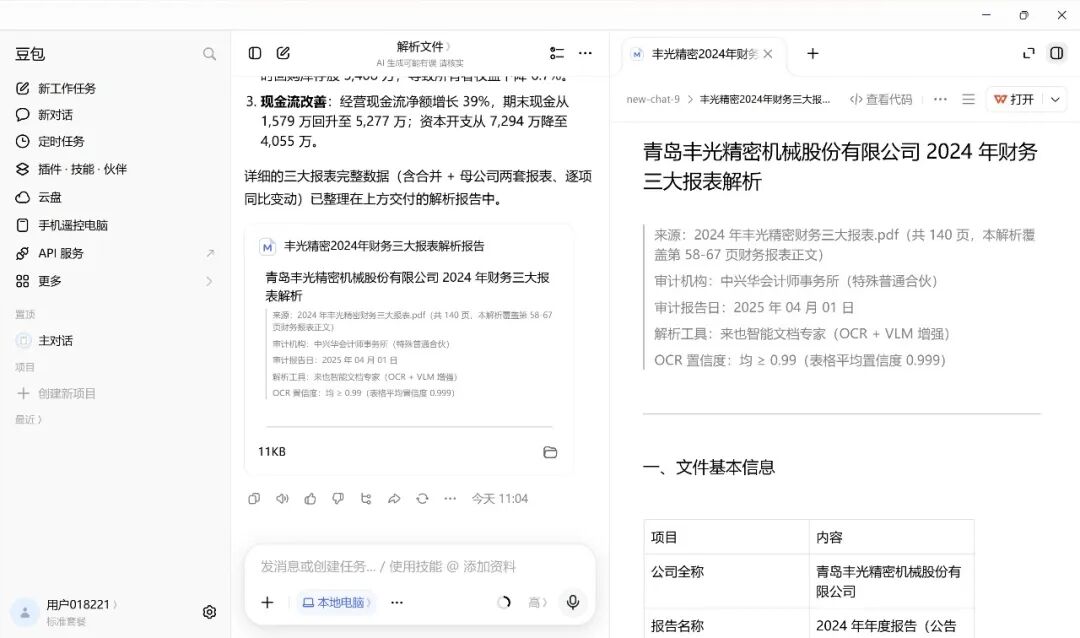Open file folder icon on report card
This screenshot has width=1080, height=638.
550,452
